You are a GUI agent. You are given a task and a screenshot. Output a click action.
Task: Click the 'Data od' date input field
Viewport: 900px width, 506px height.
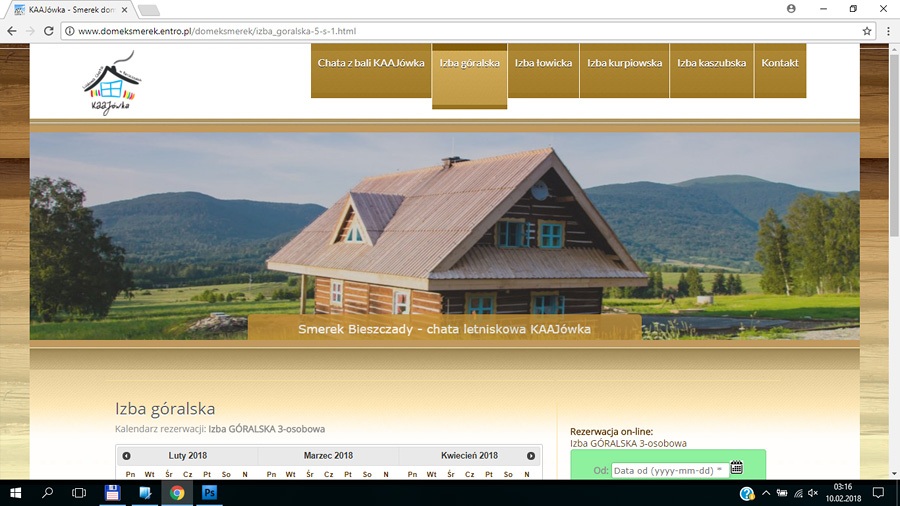[669, 470]
